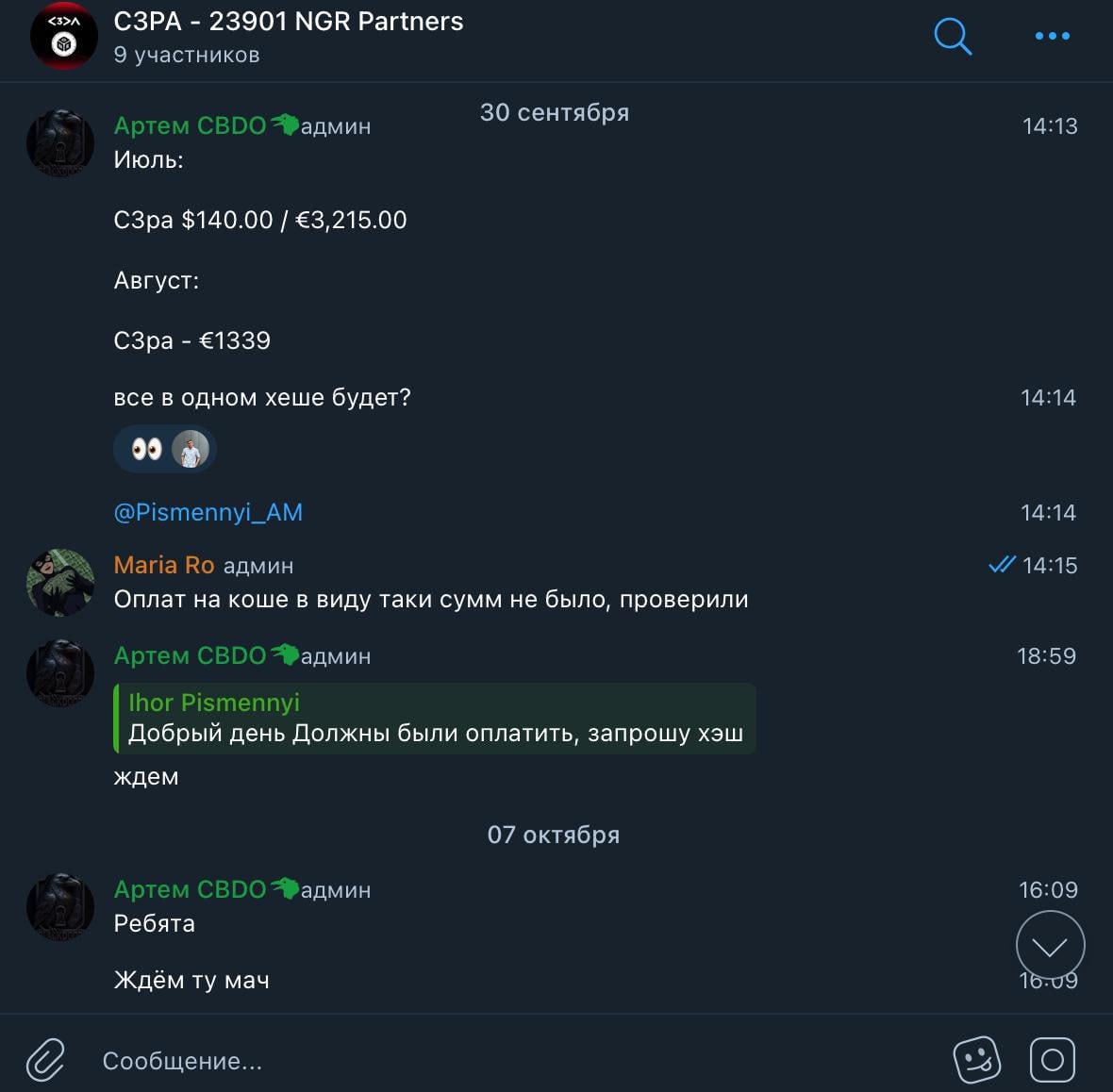Toggle the eyes emoji reaction
This screenshot has width=1113, height=1092.
pos(147,450)
